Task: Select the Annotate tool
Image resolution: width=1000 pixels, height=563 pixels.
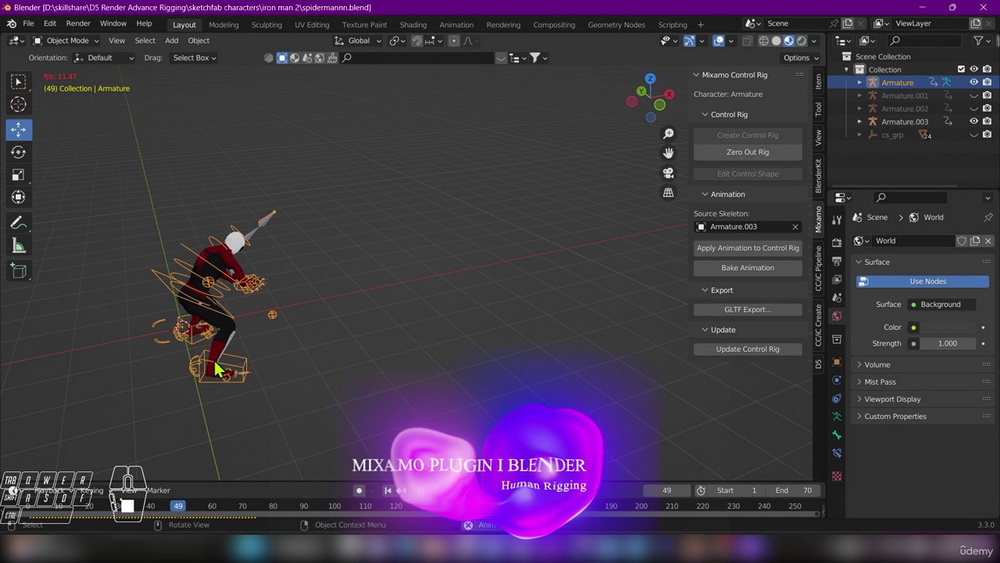Action: [x=18, y=223]
